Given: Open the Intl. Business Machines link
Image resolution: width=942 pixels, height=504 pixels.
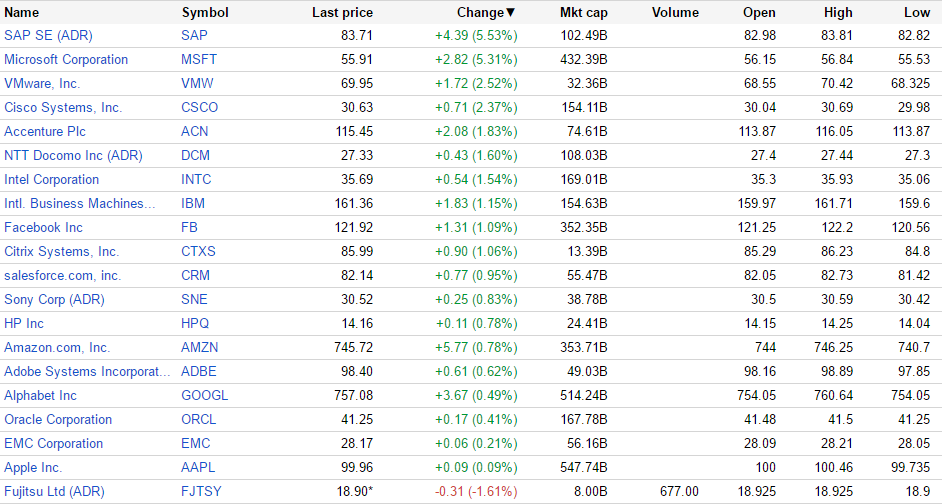Looking at the screenshot, I should (80, 203).
